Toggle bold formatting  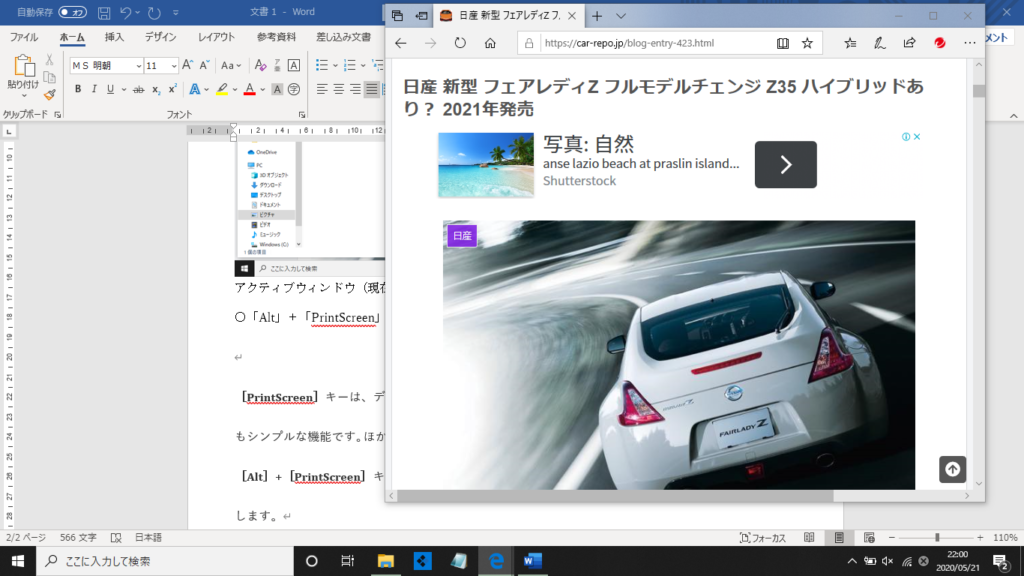(78, 89)
